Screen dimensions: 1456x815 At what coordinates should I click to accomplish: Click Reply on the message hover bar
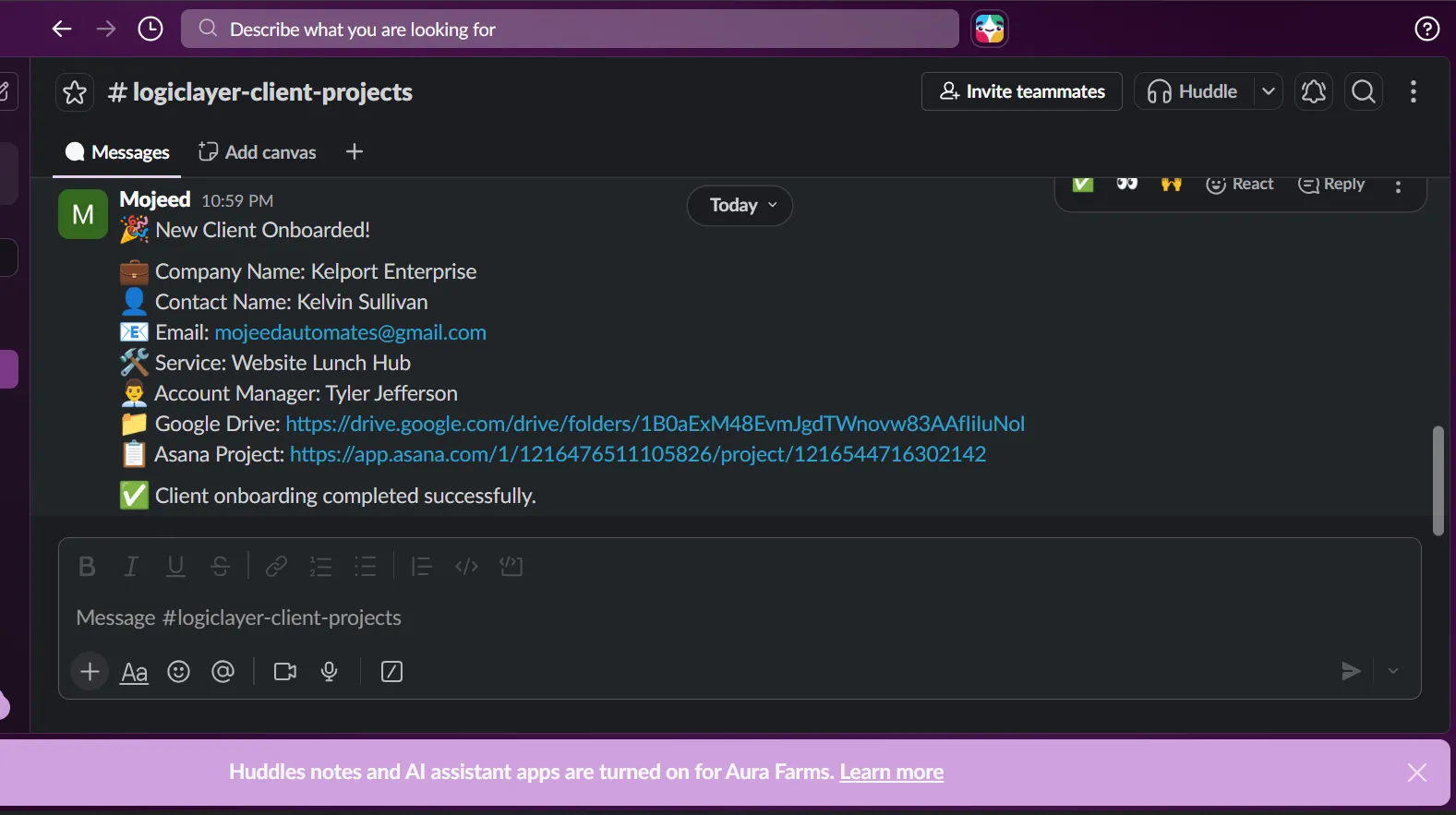1331,185
